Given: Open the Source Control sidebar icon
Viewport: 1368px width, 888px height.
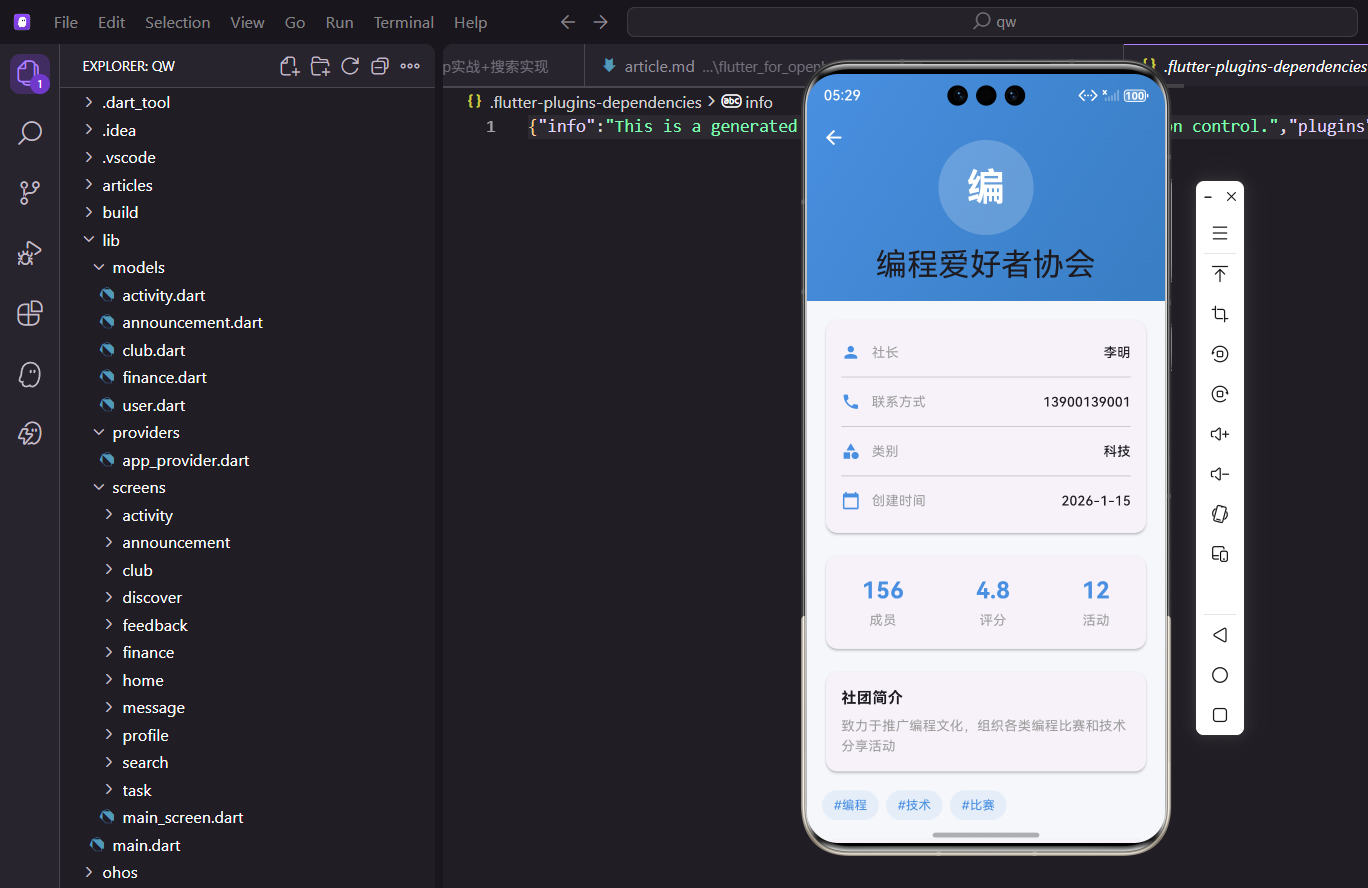Looking at the screenshot, I should coord(30,192).
